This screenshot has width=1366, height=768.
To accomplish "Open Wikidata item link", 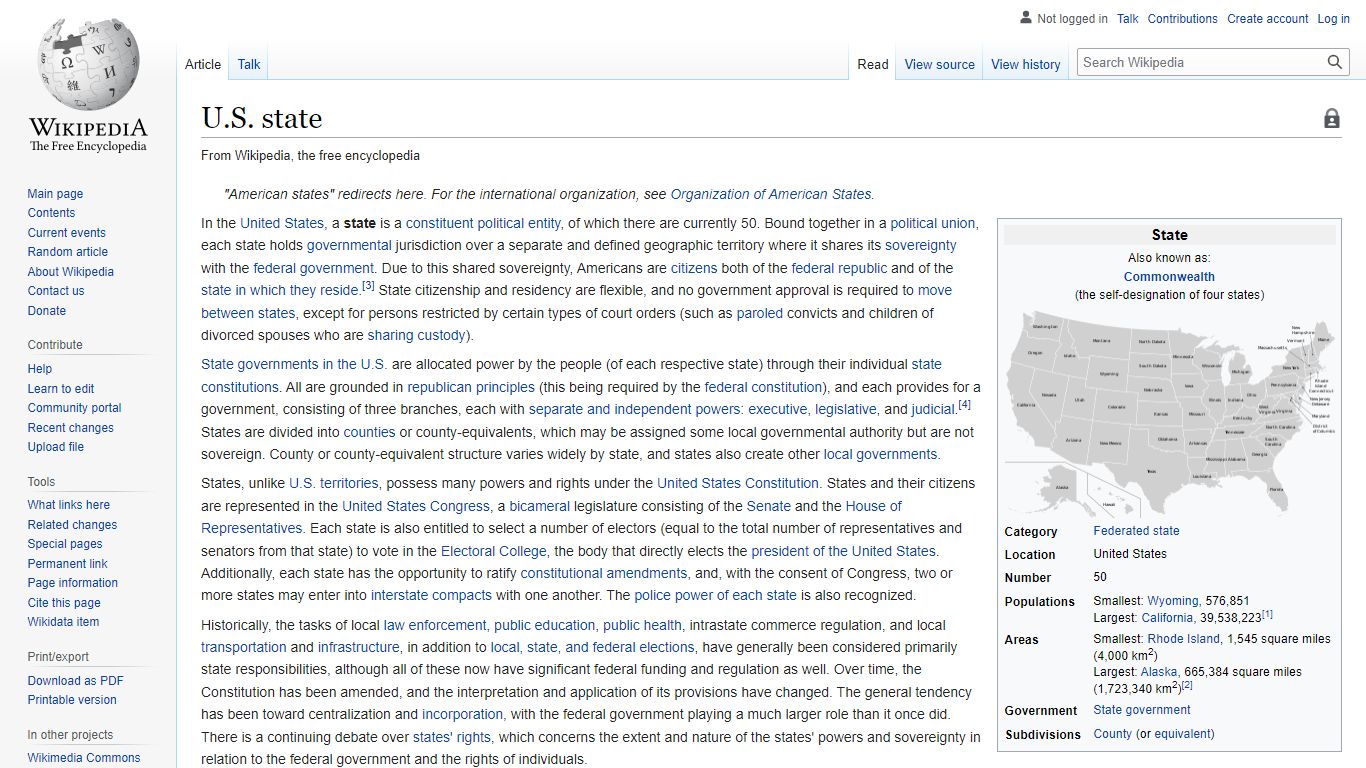I will (x=64, y=622).
